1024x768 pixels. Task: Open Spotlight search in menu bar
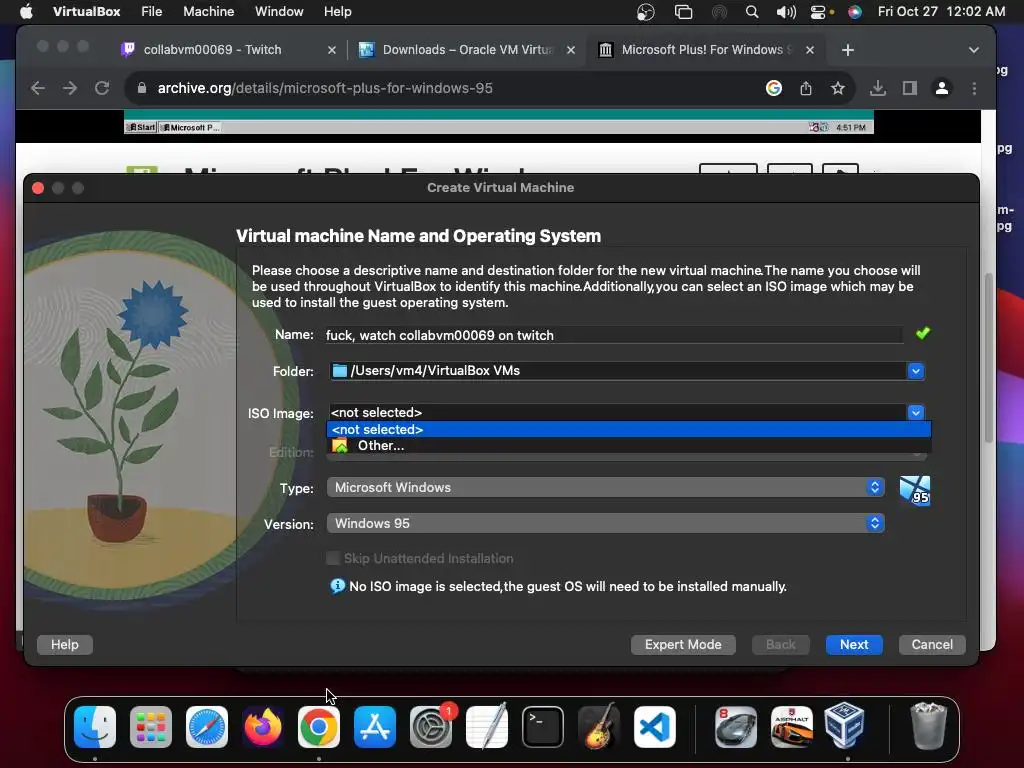[752, 11]
